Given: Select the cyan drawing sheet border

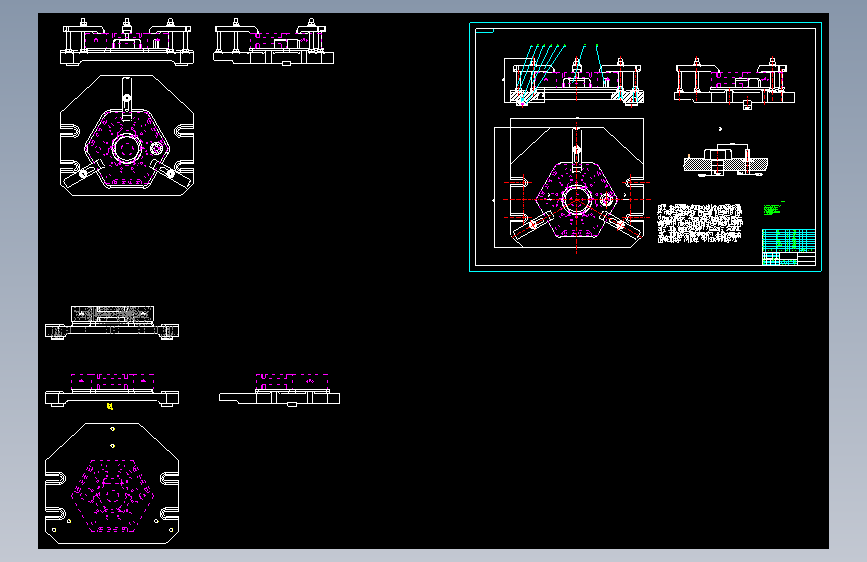Looking at the screenshot, I should pos(645,147).
